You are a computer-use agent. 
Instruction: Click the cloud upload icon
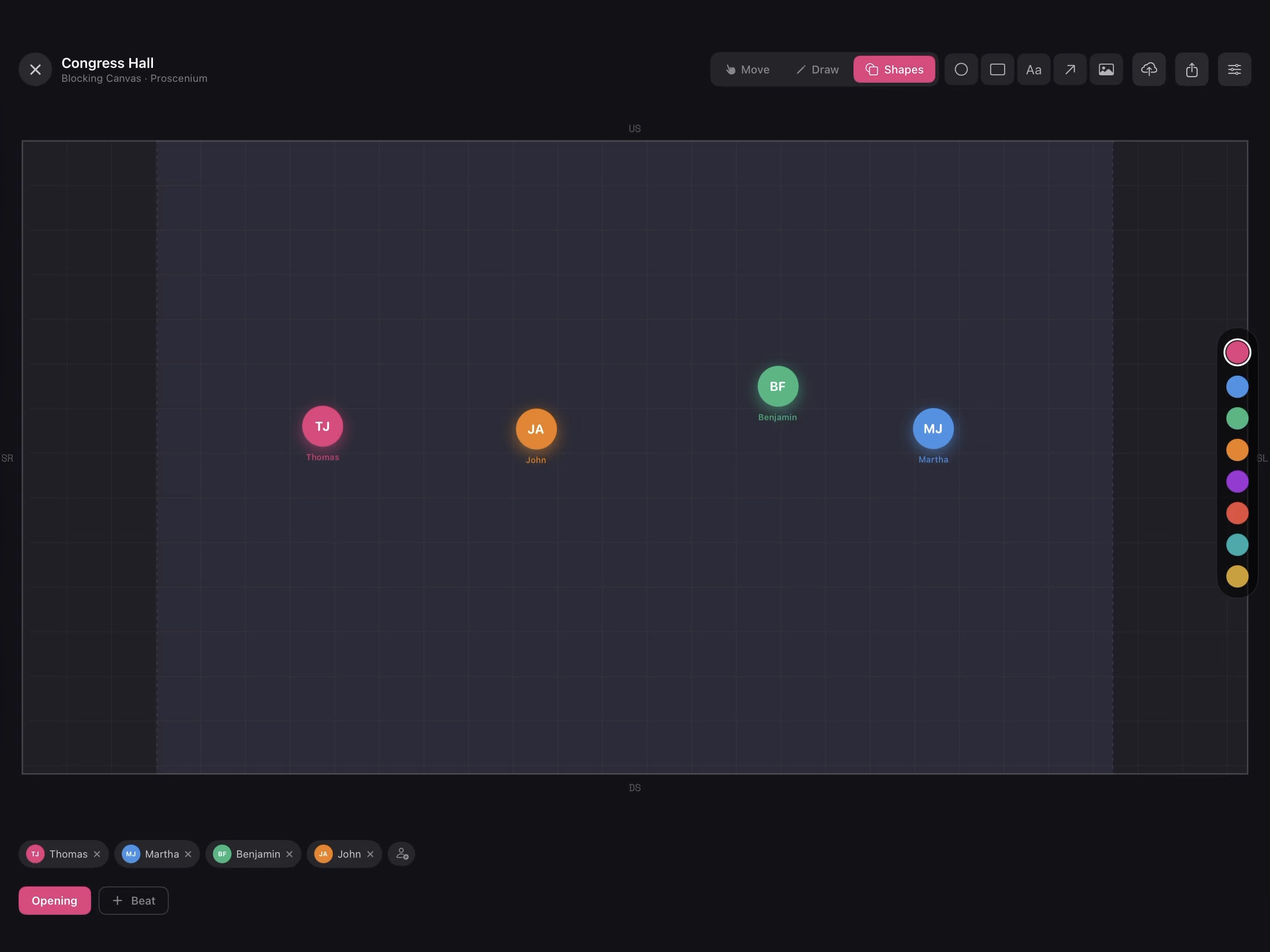click(1149, 69)
